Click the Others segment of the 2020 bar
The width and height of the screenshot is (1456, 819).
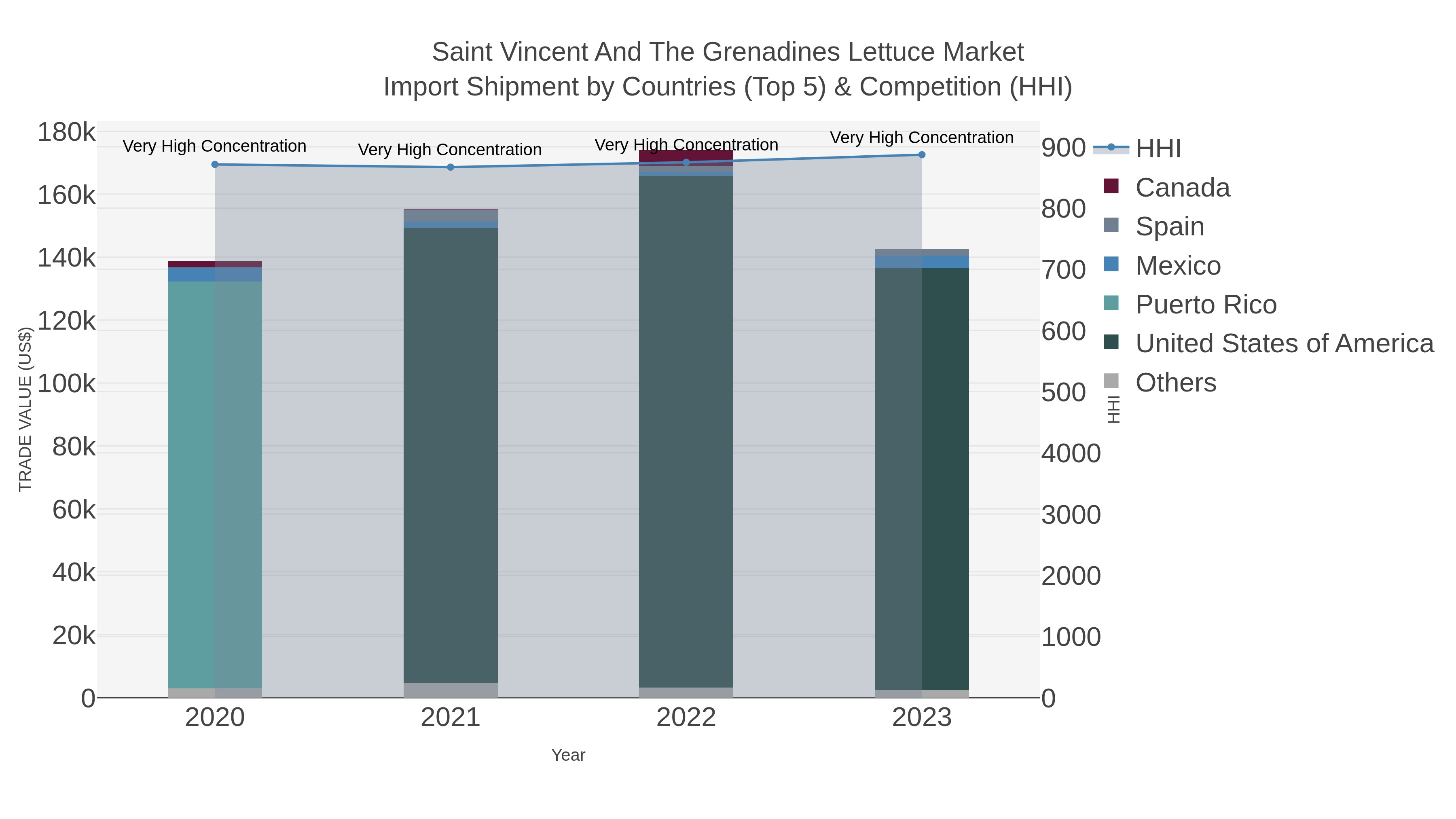click(x=215, y=693)
